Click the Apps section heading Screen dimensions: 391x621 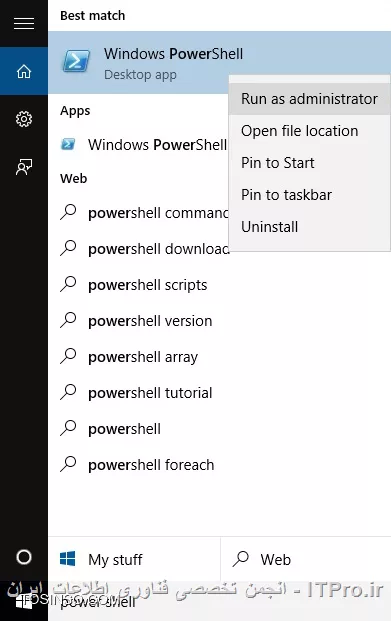coord(75,111)
